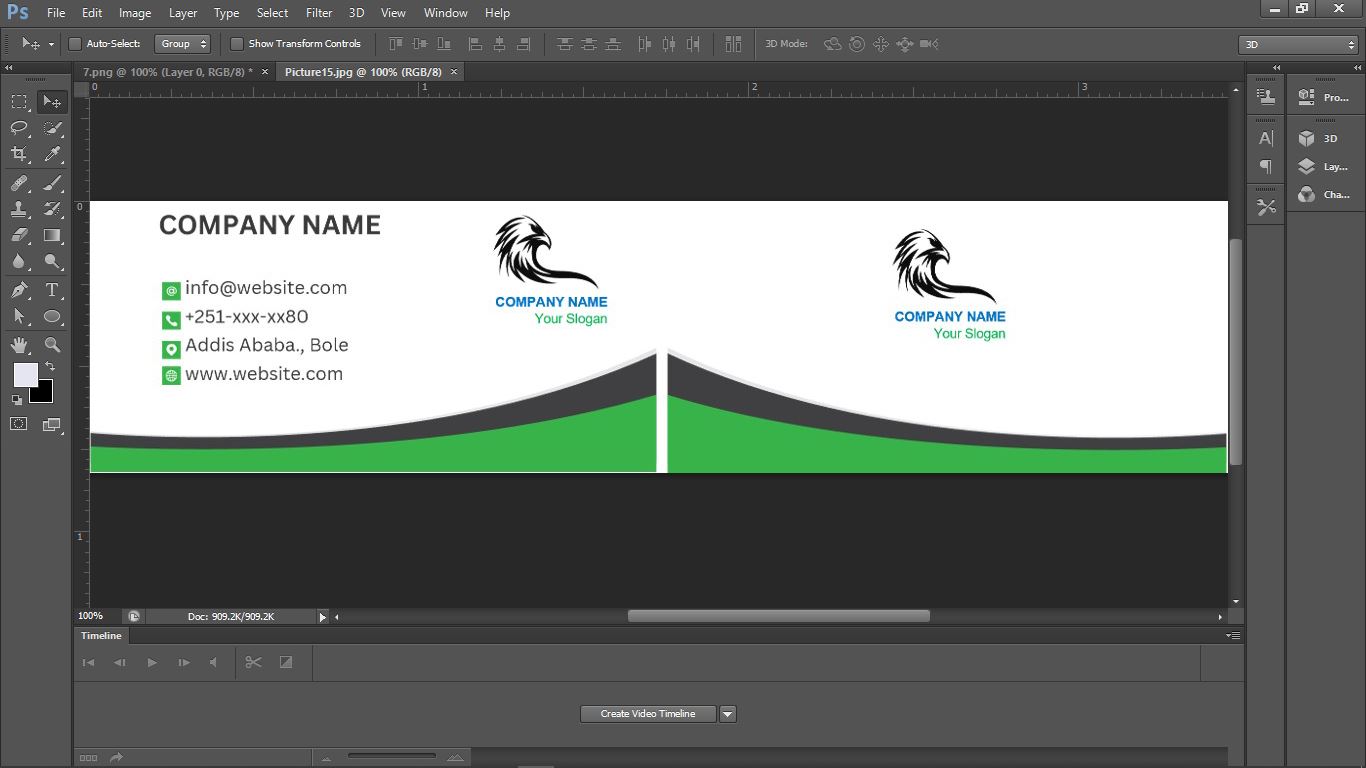Select the Rectangular Marquee tool
This screenshot has width=1366, height=768.
19,101
